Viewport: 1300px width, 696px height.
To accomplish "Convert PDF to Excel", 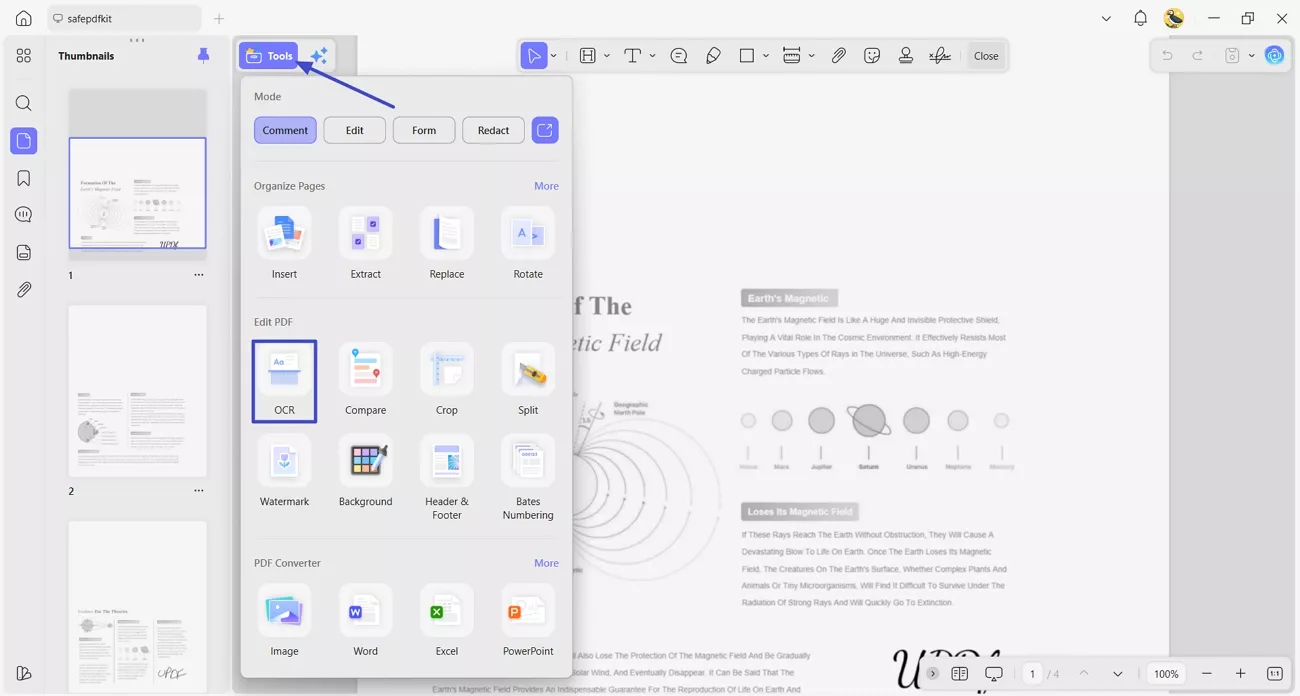I will point(446,621).
